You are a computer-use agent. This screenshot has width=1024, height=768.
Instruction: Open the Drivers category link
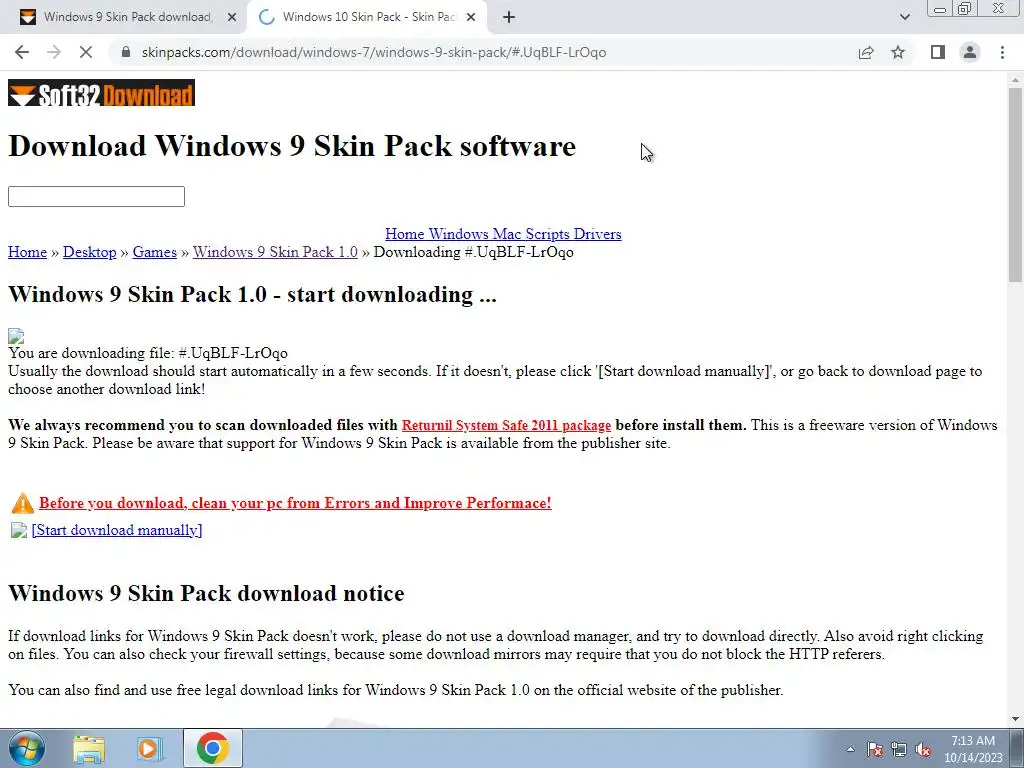point(598,234)
